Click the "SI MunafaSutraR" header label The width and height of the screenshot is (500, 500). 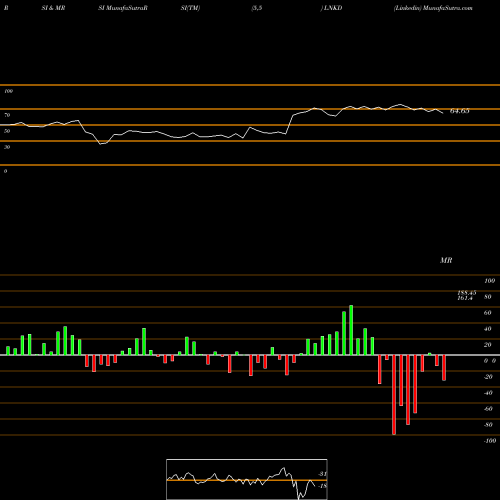pyautogui.click(x=123, y=8)
